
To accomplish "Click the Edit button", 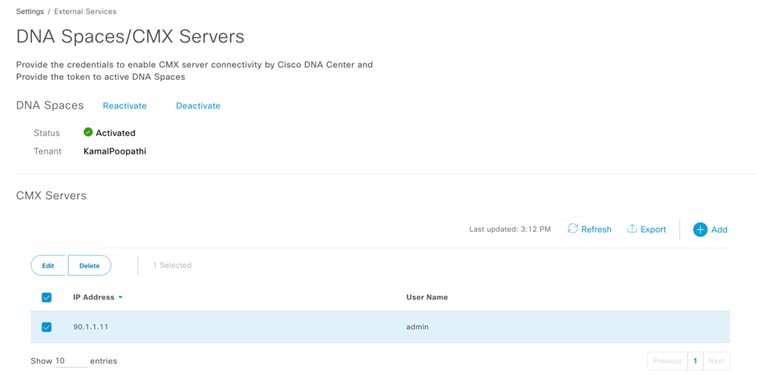I will click(48, 265).
